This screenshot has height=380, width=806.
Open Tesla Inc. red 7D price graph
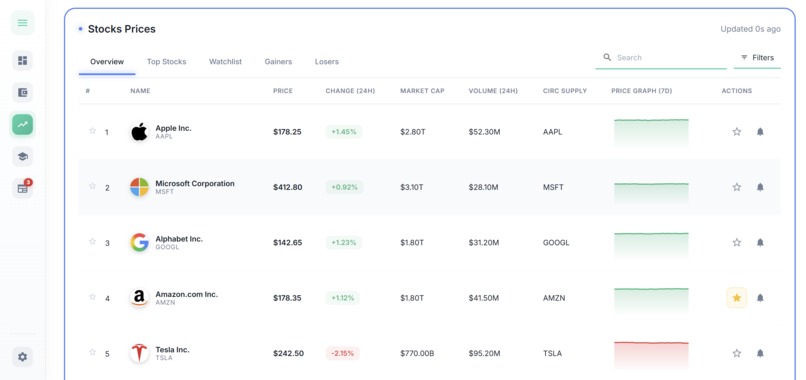651,355
